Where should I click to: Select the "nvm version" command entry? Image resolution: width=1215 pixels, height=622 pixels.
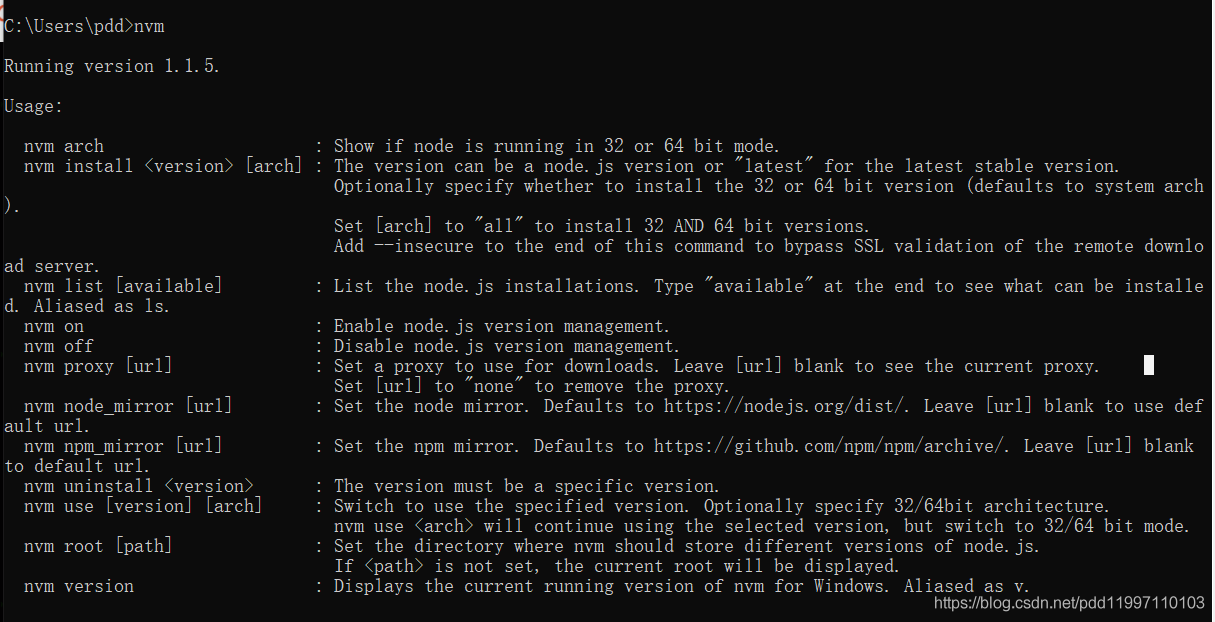click(x=79, y=587)
